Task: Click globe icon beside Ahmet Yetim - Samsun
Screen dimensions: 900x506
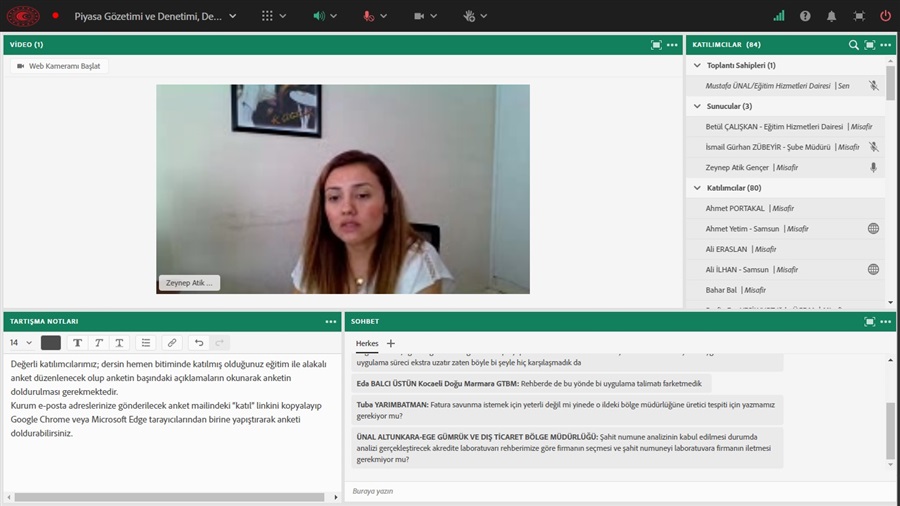Action: coord(873,228)
